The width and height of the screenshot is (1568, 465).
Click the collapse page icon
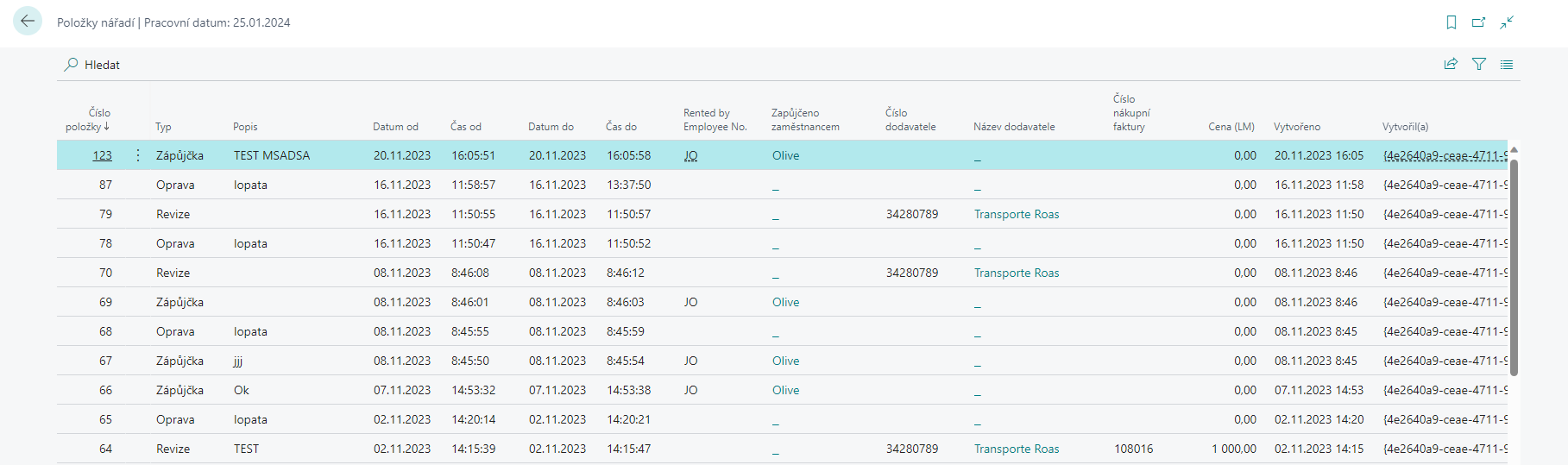point(1507,22)
